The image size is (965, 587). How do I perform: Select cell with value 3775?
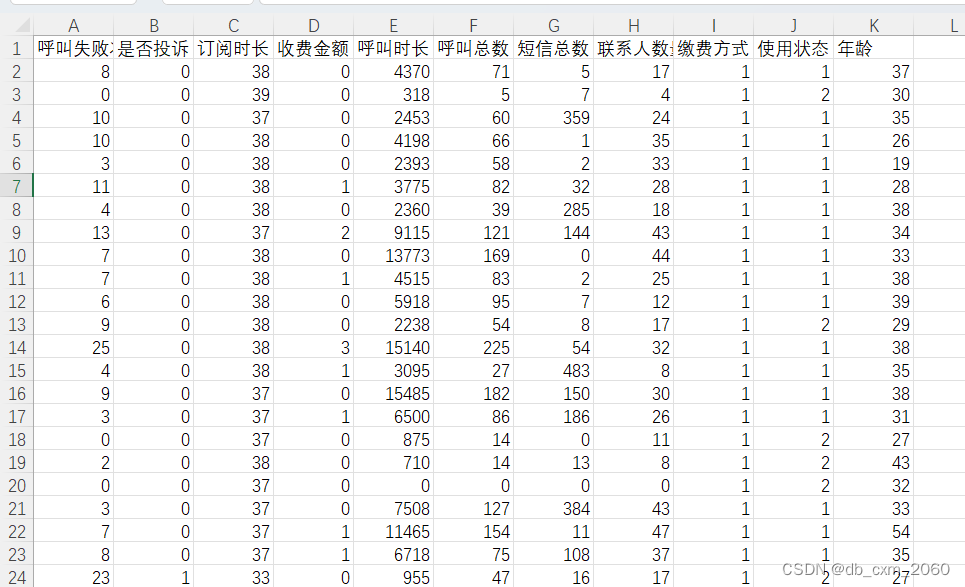click(393, 186)
